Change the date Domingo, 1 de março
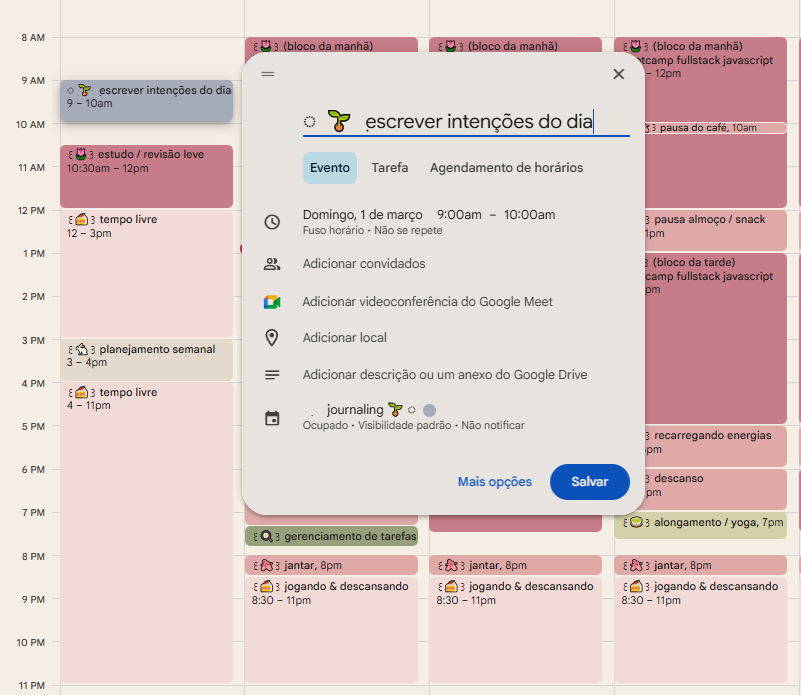Screen dimensions: 801x695 (x=363, y=215)
